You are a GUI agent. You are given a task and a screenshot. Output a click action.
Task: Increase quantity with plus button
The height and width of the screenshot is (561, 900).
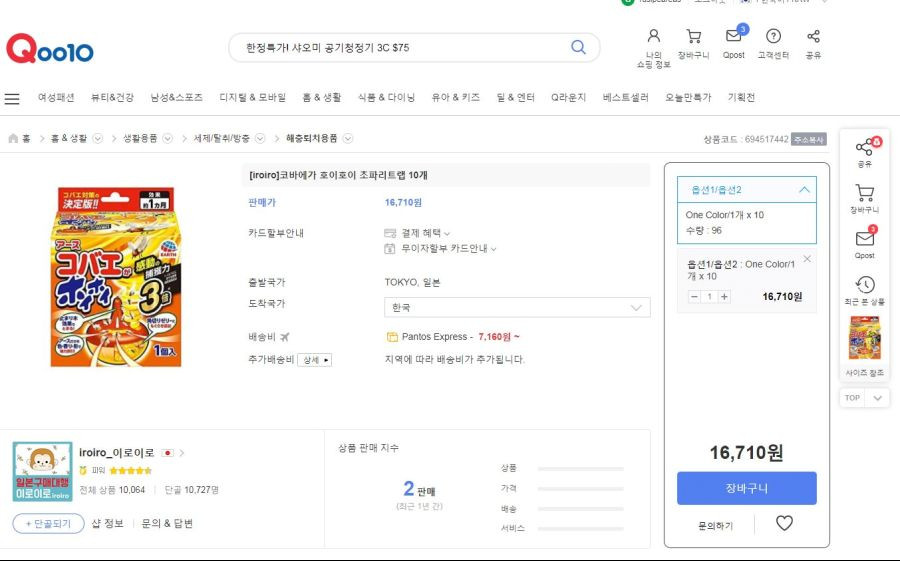724,297
